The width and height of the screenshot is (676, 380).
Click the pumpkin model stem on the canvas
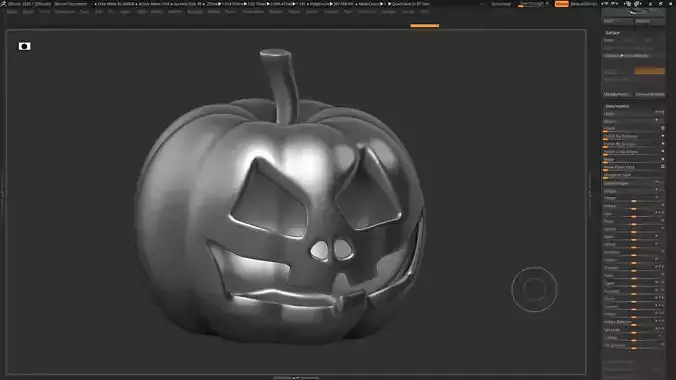(x=281, y=86)
